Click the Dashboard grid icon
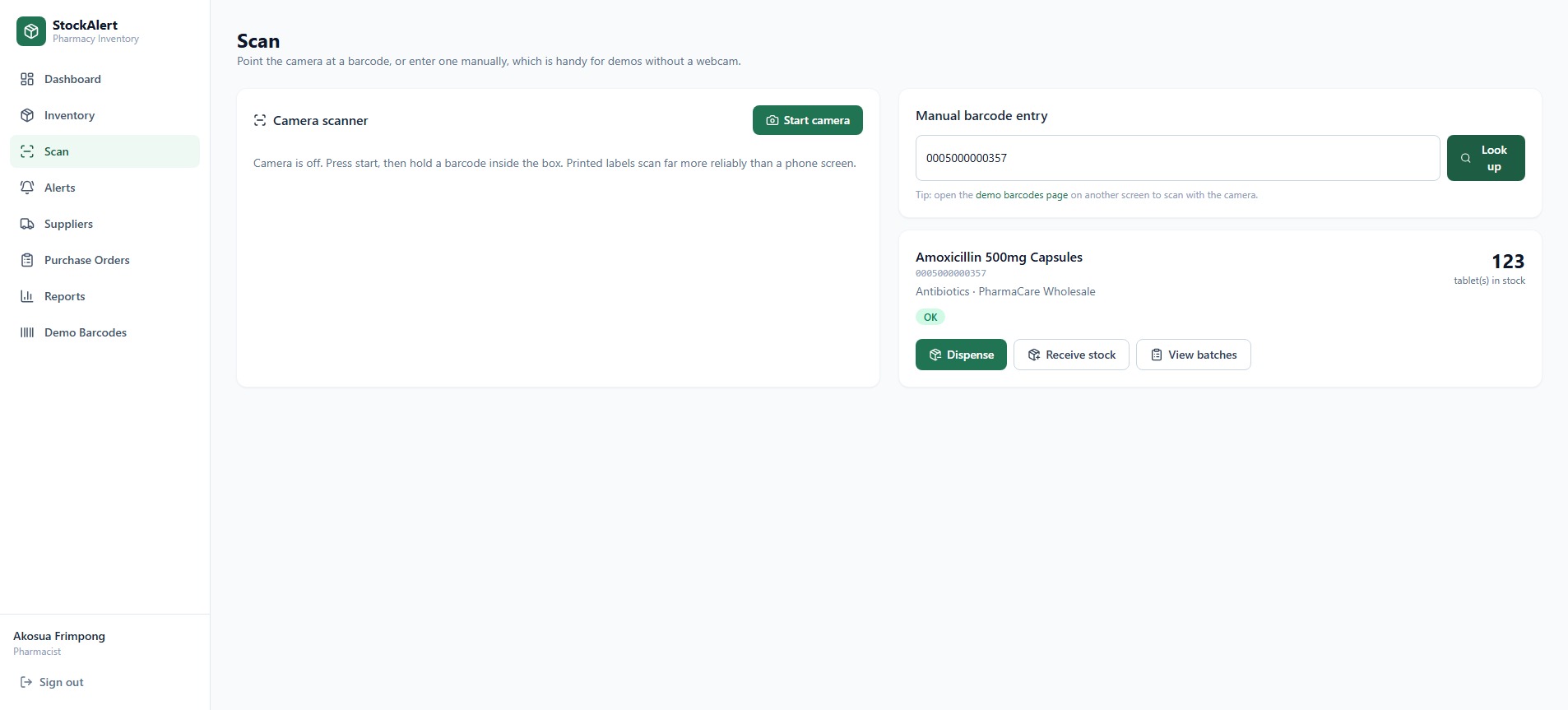The image size is (1568, 710). 27,79
